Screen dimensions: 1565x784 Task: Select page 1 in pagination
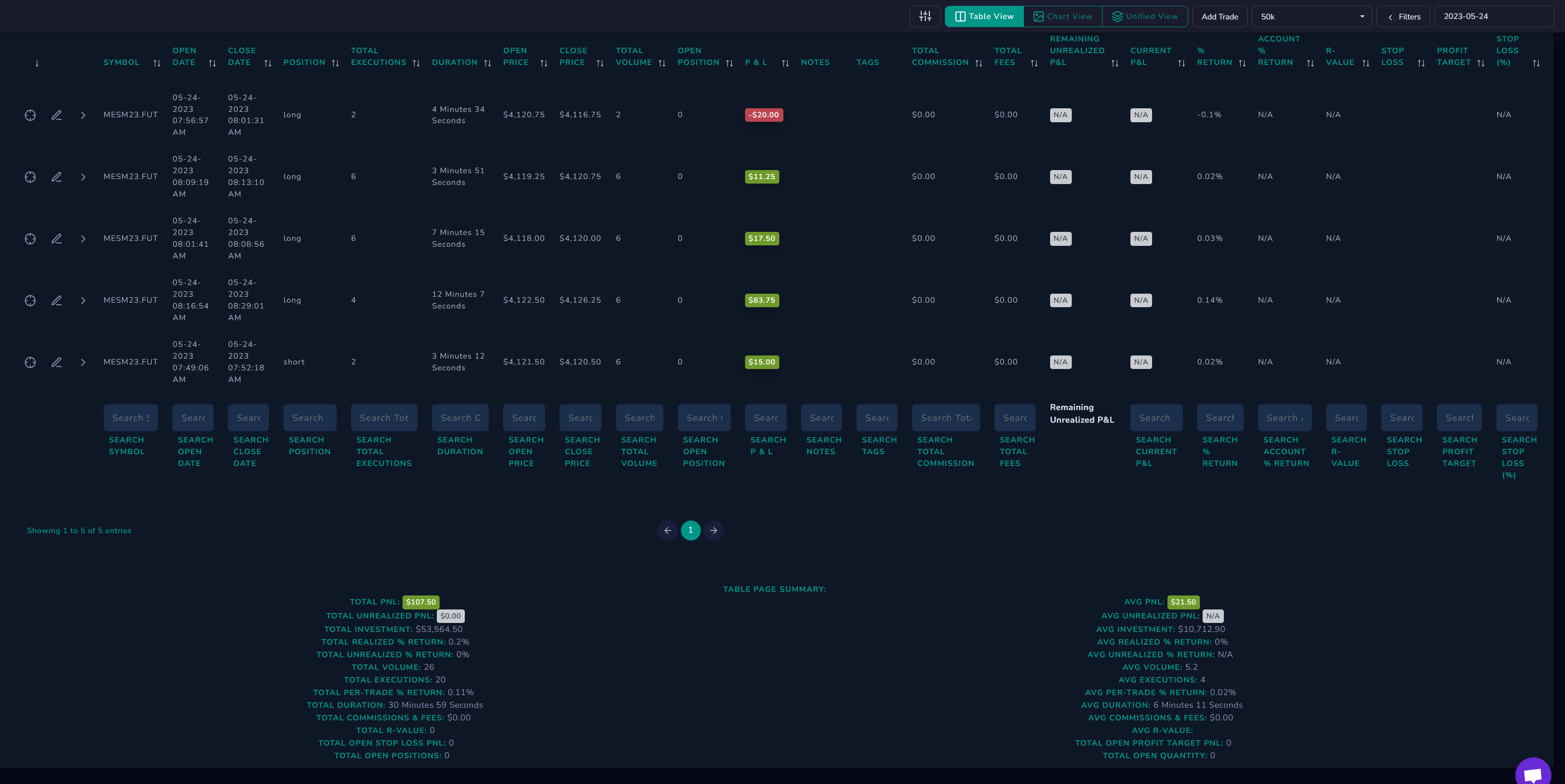click(x=691, y=531)
